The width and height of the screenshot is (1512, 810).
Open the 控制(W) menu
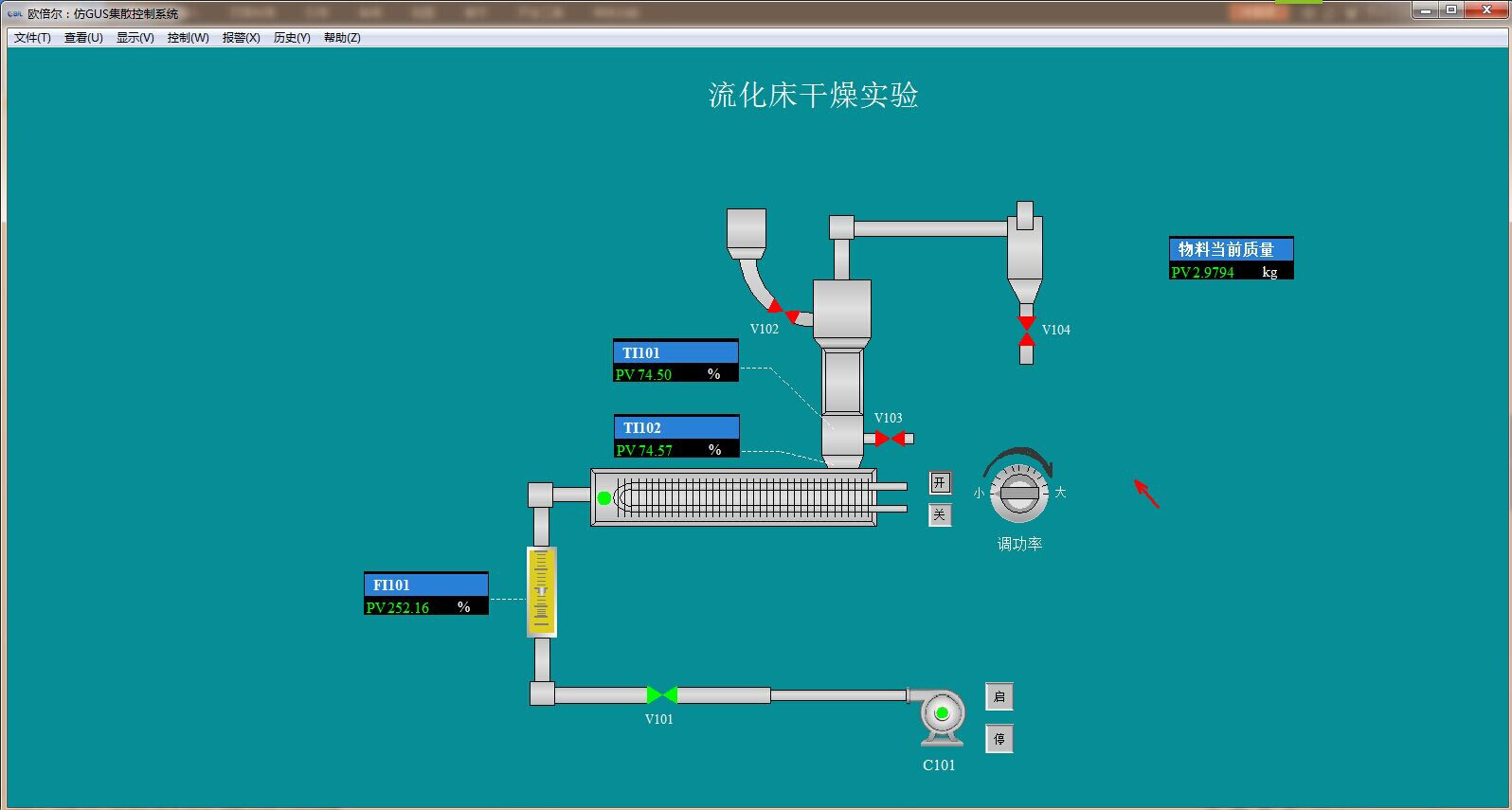pyautogui.click(x=188, y=38)
